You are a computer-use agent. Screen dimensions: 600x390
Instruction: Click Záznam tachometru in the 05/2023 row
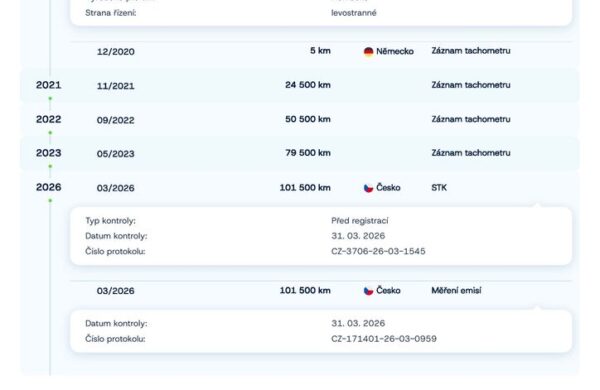pos(471,153)
